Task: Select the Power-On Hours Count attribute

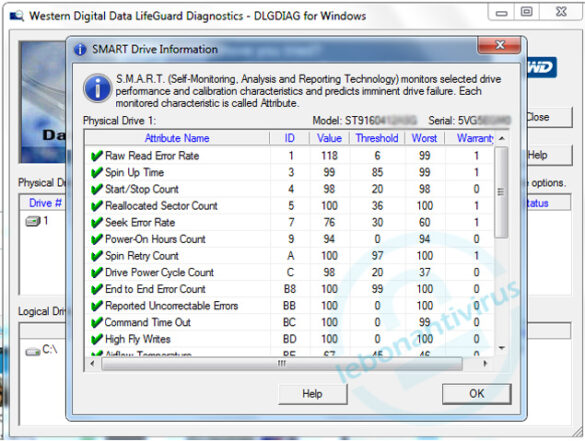Action: 290,239
